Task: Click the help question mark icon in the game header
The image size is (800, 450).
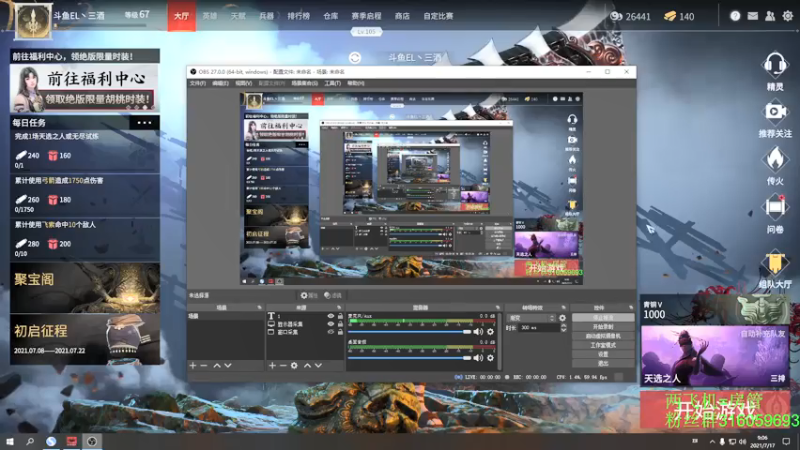Action: [735, 16]
